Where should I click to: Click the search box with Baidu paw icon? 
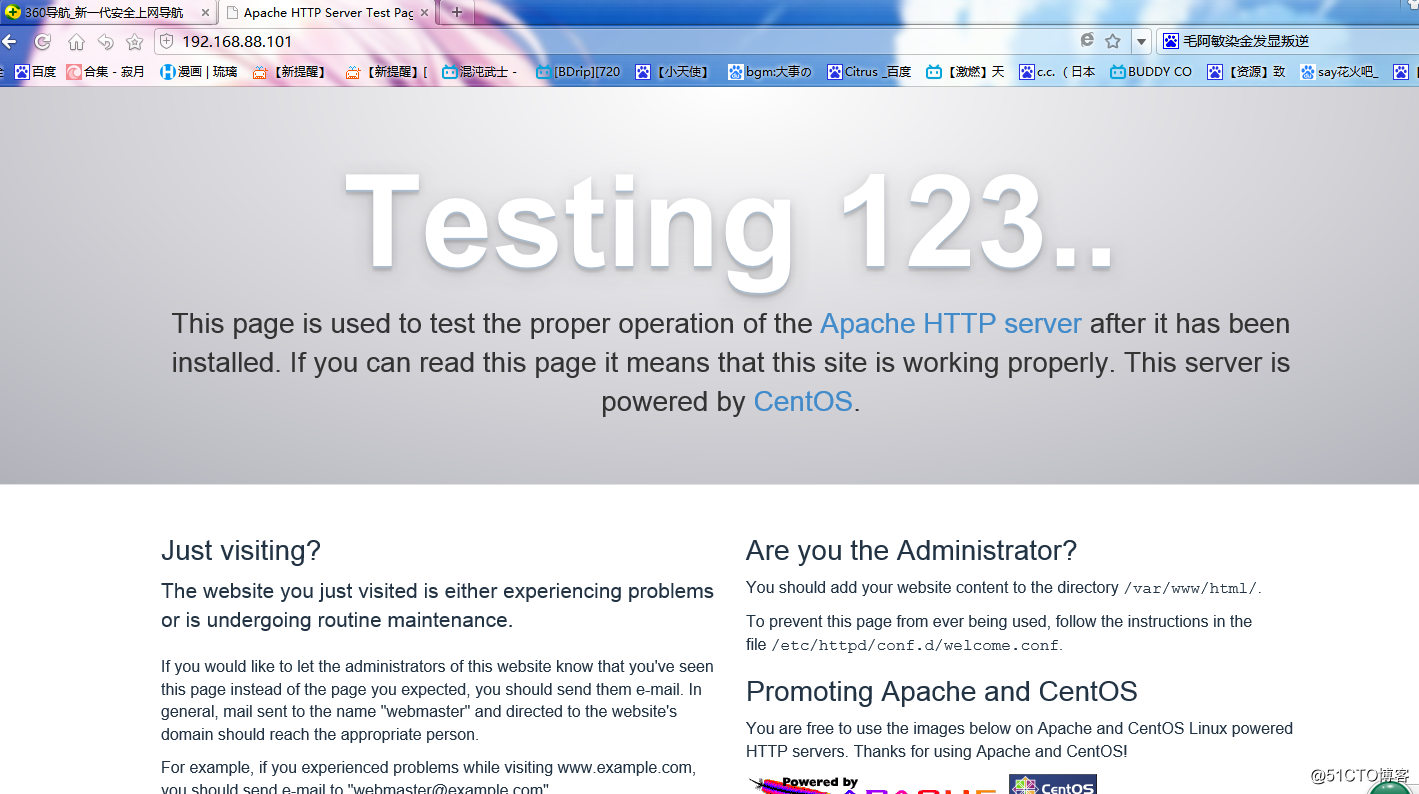tap(1287, 41)
